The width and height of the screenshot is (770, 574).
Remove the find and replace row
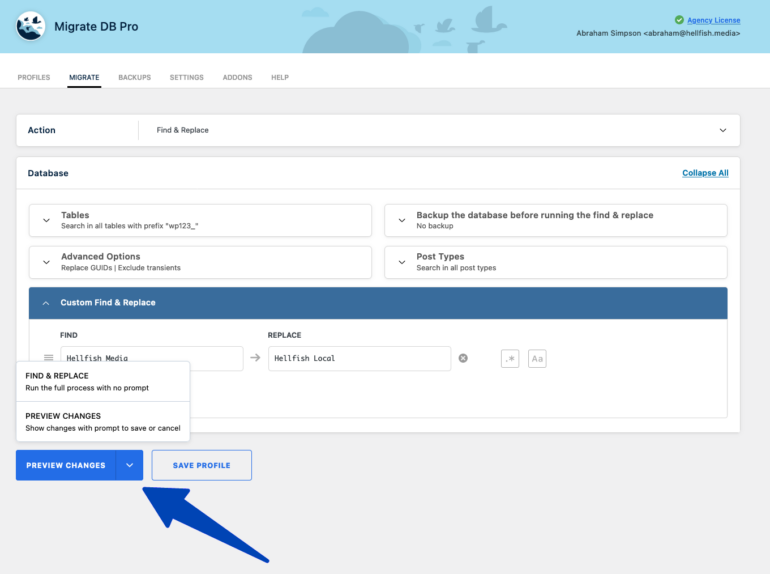(x=463, y=358)
